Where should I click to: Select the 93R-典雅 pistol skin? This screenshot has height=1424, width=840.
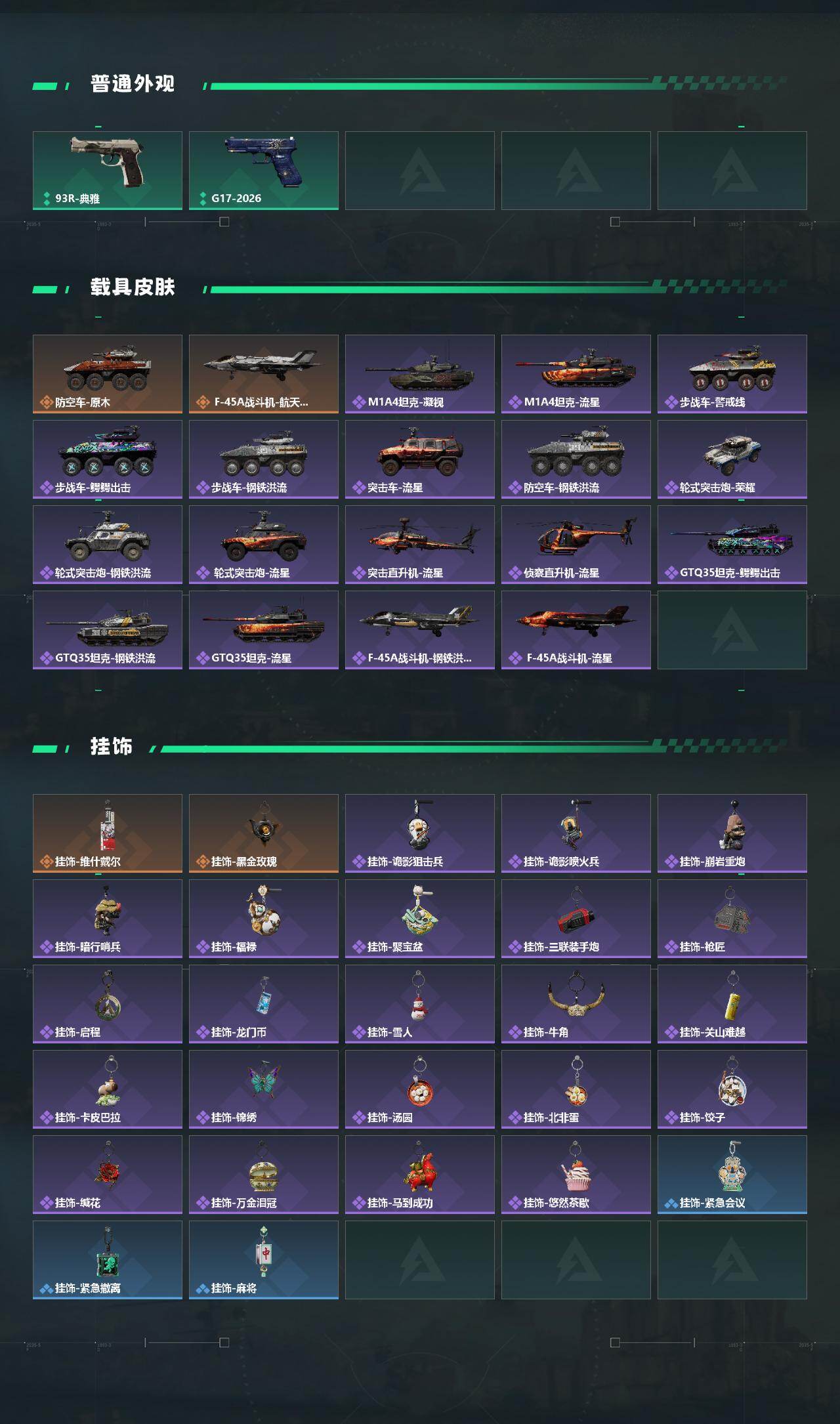pyautogui.click(x=108, y=171)
